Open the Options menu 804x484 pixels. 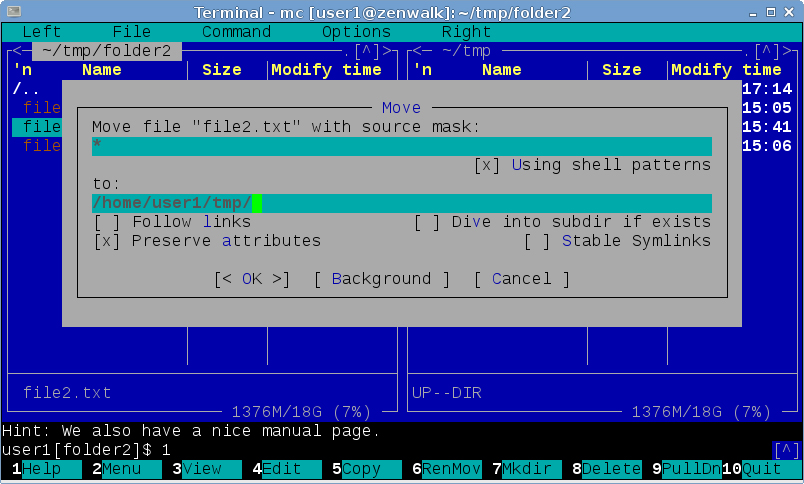coord(356,32)
